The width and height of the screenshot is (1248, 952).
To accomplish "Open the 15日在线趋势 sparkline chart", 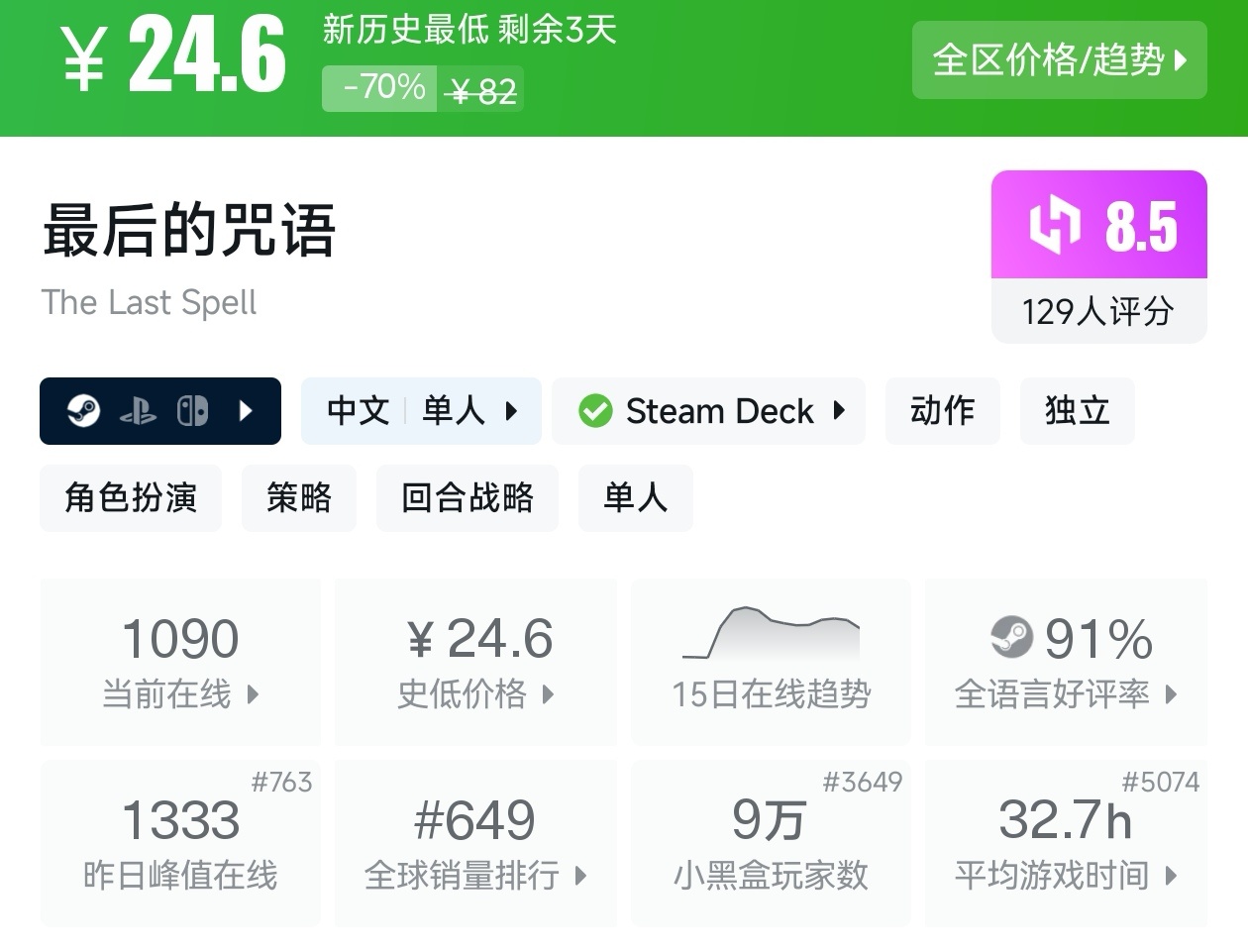I will [x=771, y=636].
